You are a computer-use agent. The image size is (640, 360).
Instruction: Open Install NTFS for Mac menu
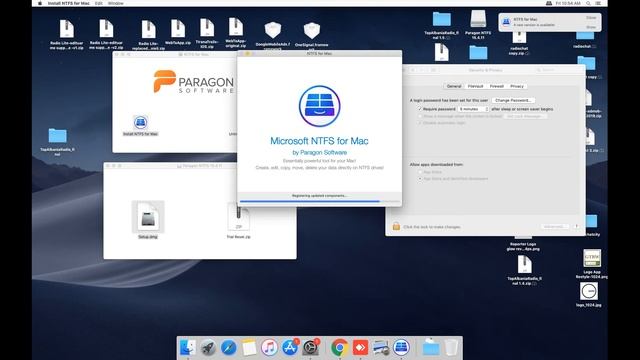[69, 3]
